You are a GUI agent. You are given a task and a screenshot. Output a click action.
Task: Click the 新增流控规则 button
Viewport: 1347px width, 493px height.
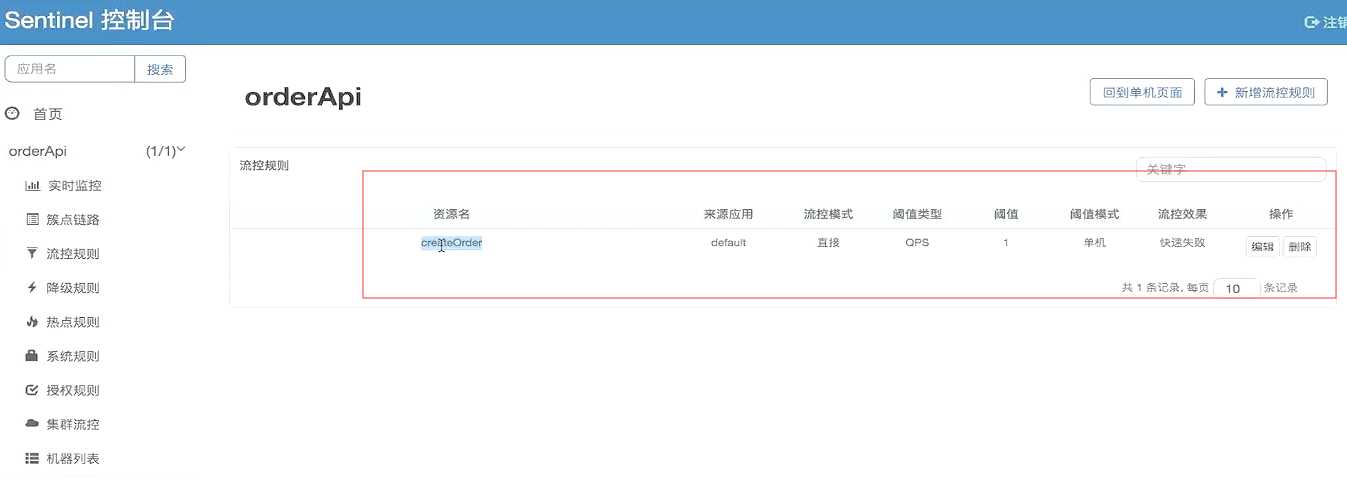pyautogui.click(x=1266, y=92)
